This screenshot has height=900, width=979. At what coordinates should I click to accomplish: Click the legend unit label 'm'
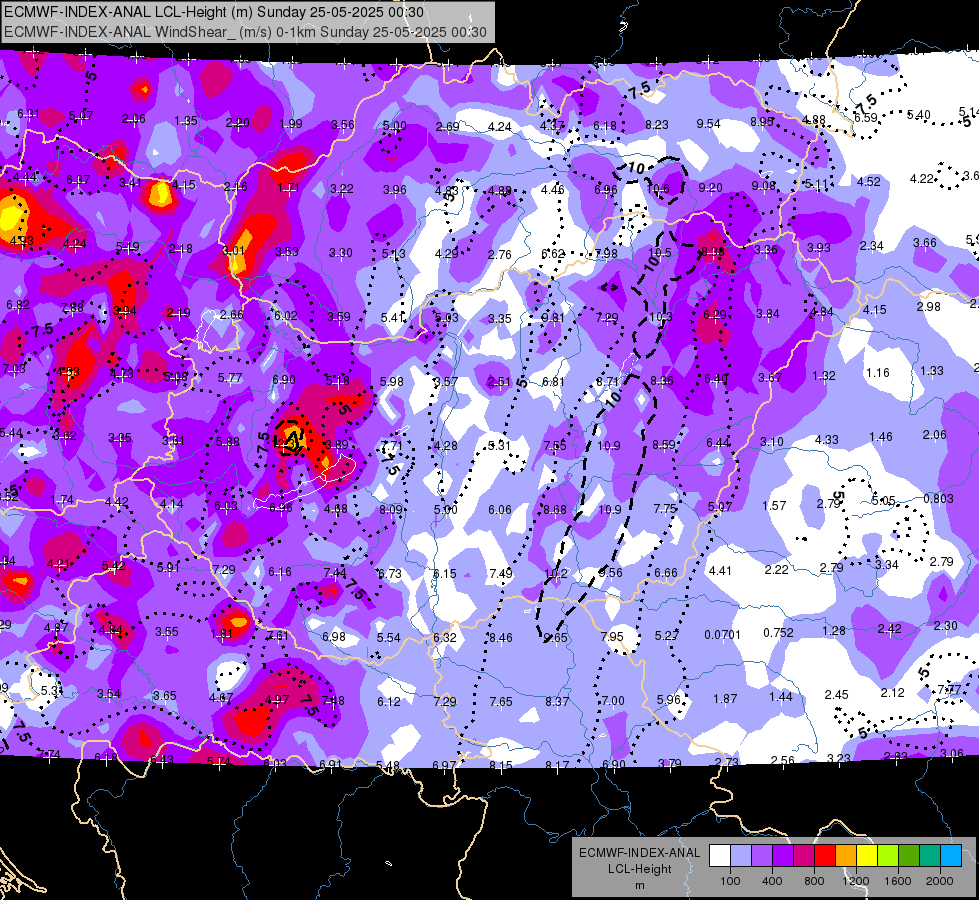coord(639,885)
